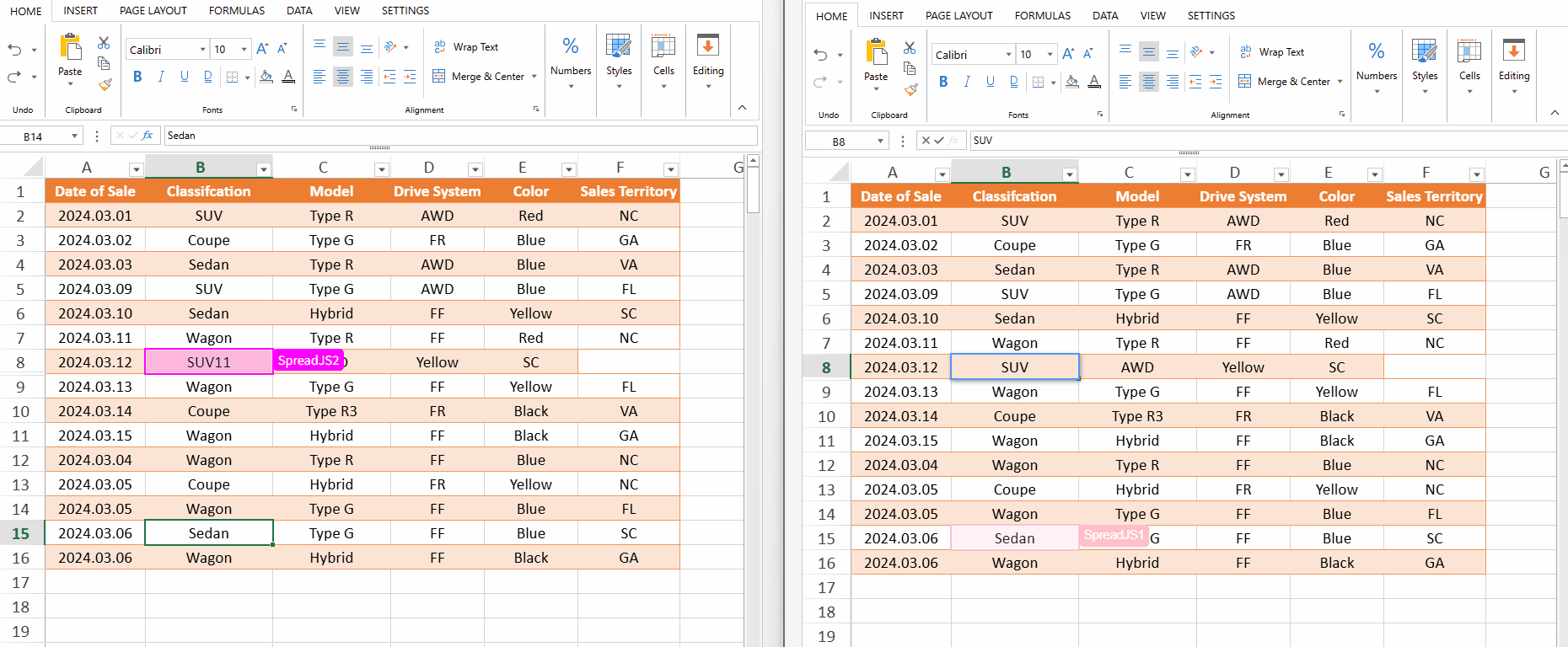
Task: Click increase indent icon in left workbook
Action: tap(410, 77)
